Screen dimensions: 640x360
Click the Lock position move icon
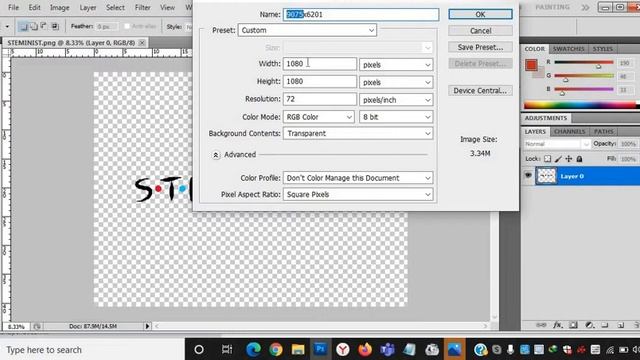click(569, 159)
